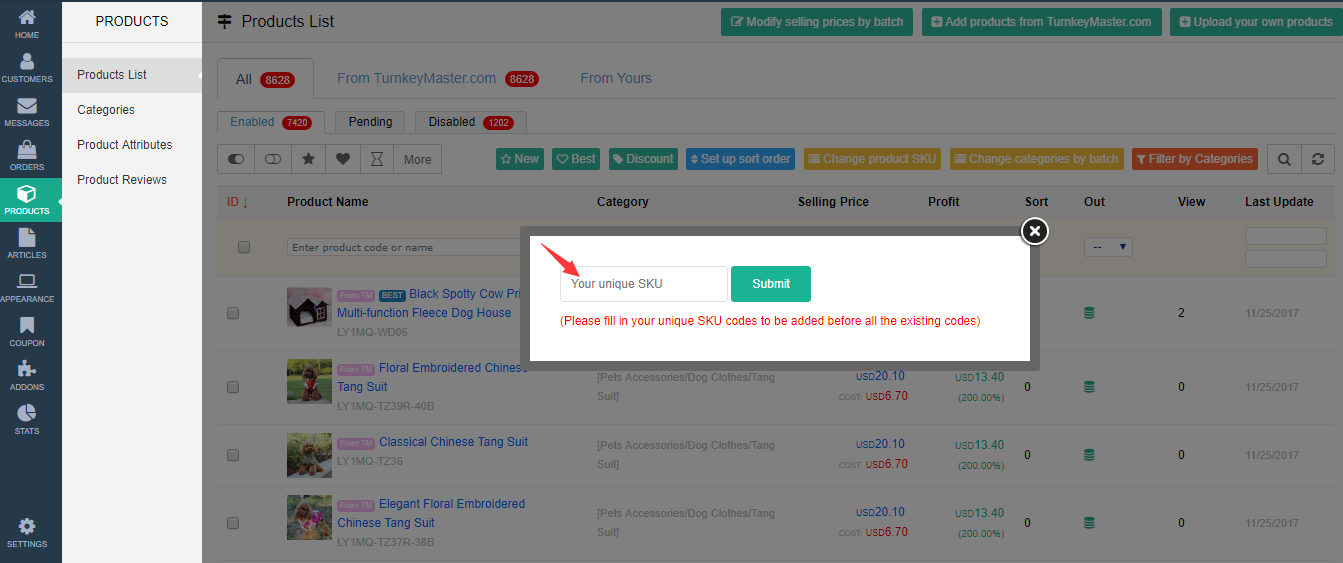1343x563 pixels.
Task: Click the refresh icon button
Action: pyautogui.click(x=1318, y=159)
